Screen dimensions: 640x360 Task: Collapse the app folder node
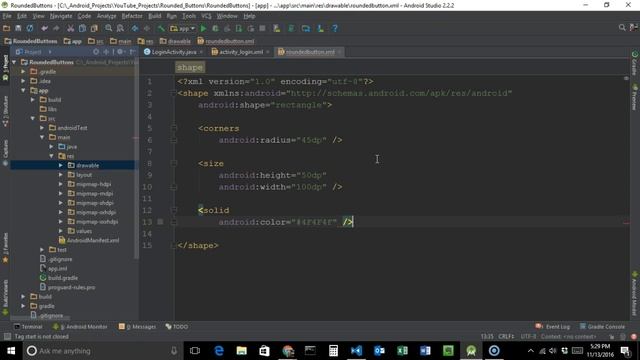(x=24, y=90)
